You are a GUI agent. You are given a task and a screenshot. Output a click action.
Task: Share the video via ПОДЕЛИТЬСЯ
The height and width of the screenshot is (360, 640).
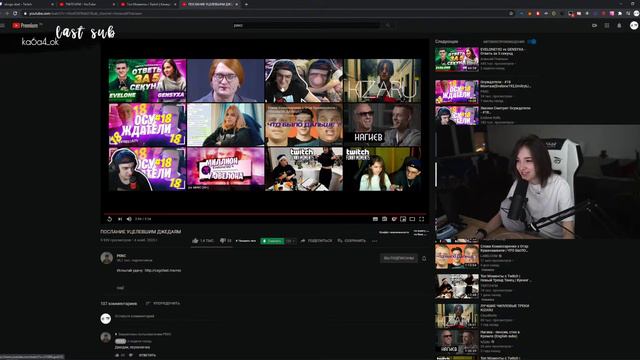click(x=316, y=241)
